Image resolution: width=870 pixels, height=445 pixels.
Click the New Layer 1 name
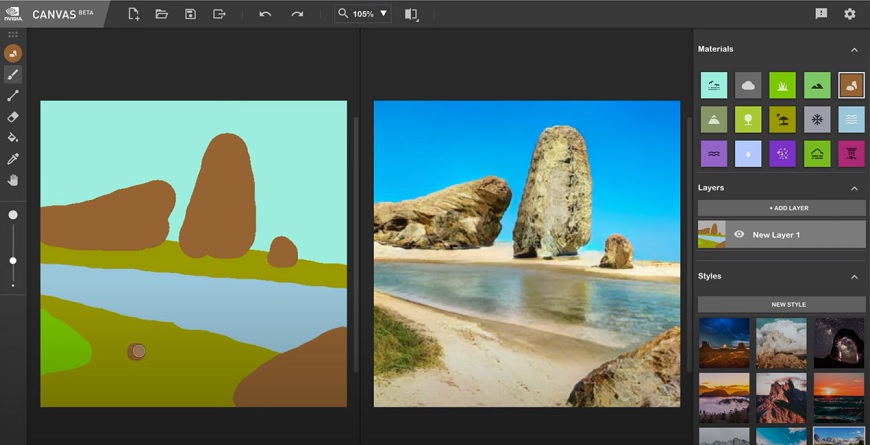coord(776,235)
